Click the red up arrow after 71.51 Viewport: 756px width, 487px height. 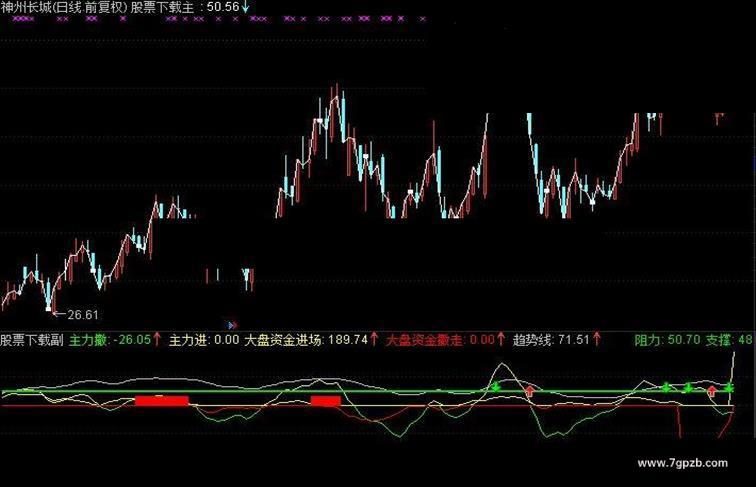[597, 339]
